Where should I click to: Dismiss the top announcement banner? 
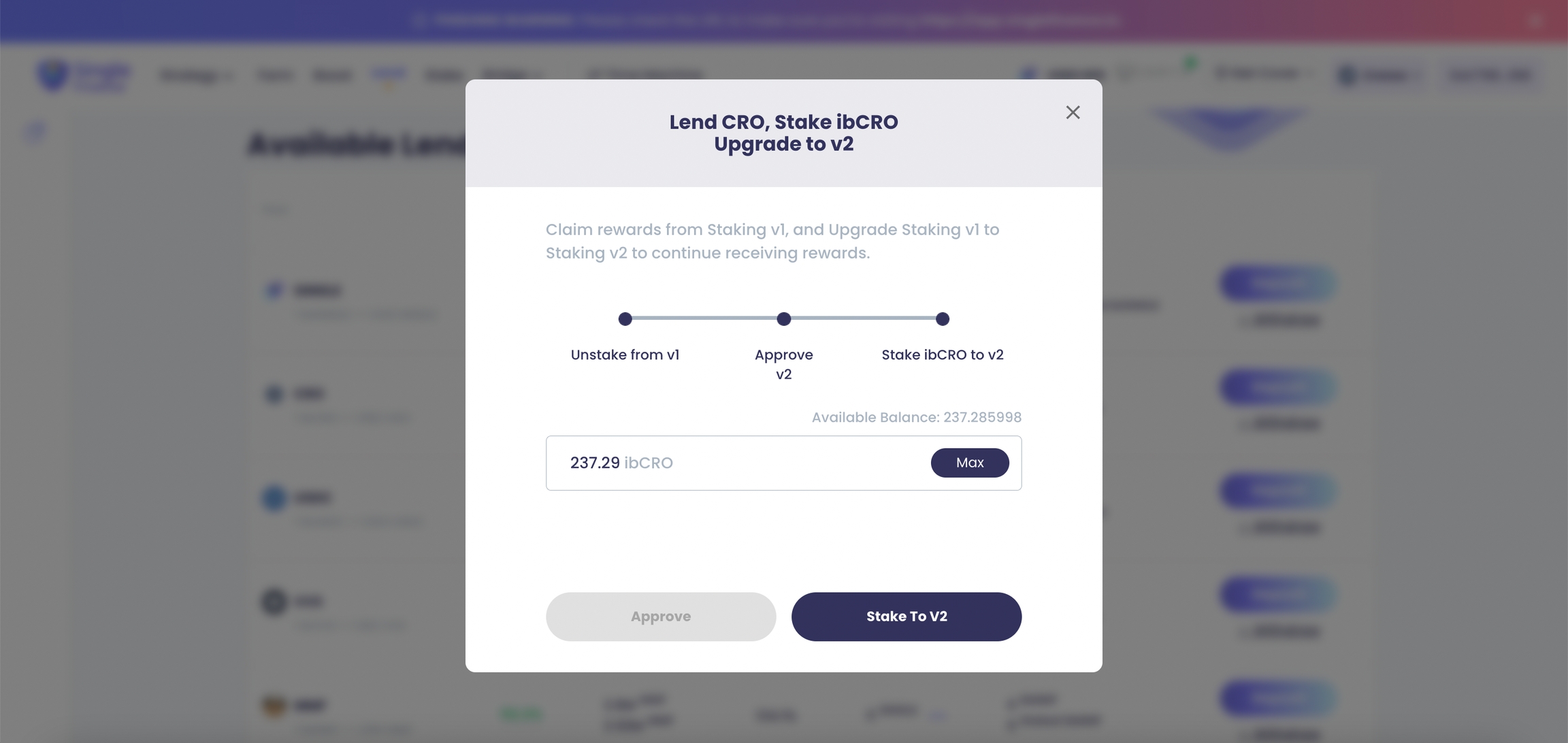(x=1534, y=21)
